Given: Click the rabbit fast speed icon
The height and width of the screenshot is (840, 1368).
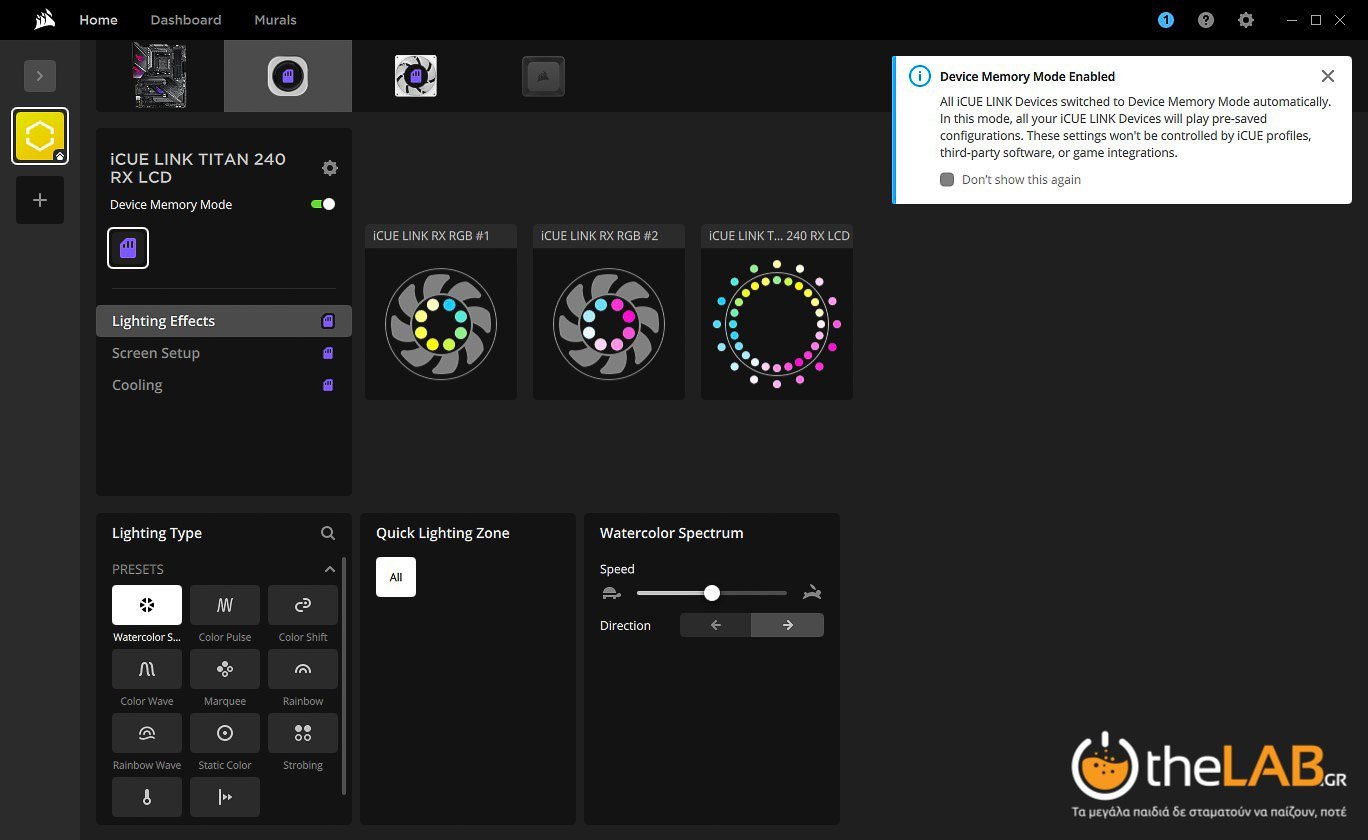Looking at the screenshot, I should click(812, 593).
